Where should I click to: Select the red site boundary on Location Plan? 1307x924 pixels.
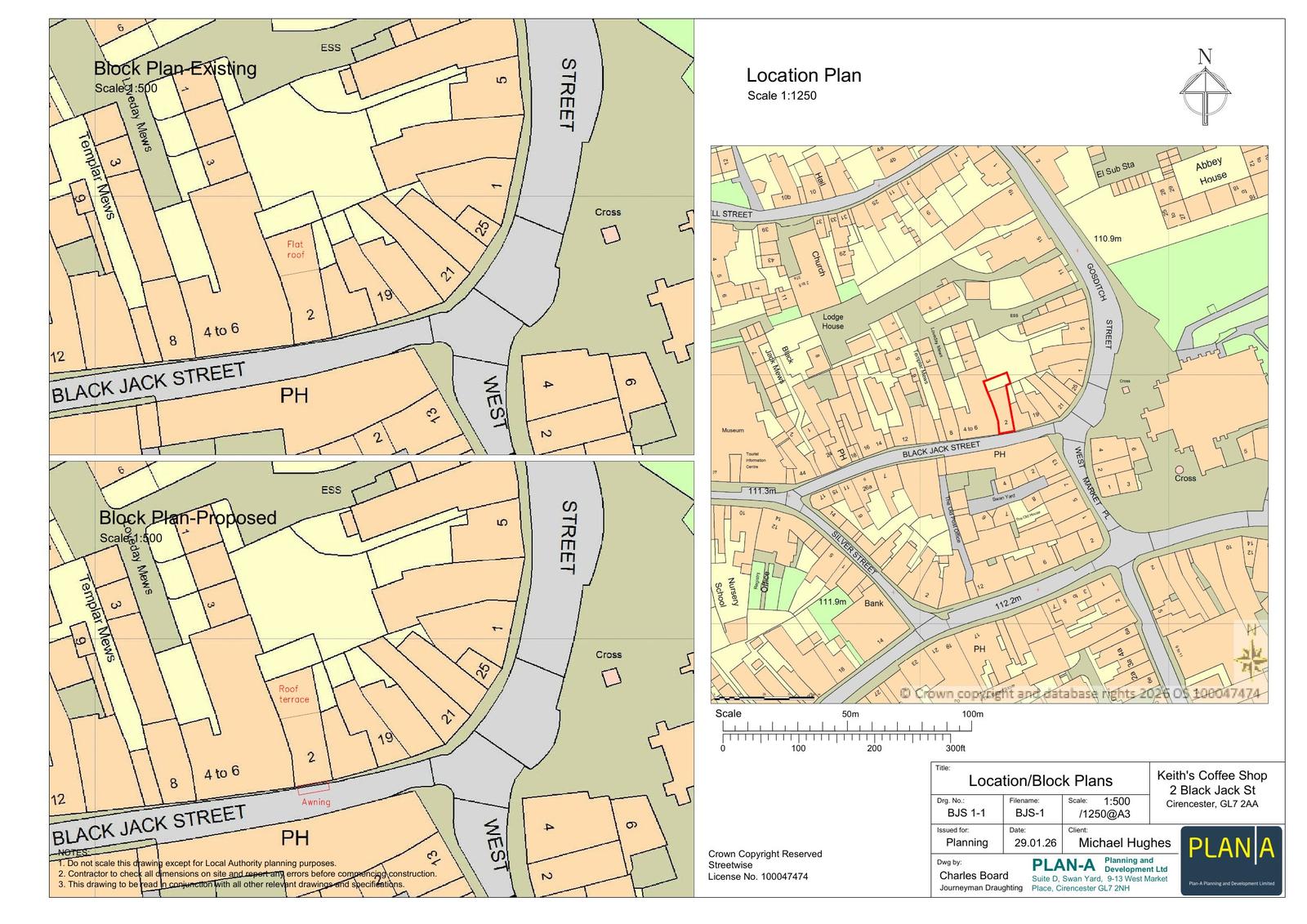click(997, 403)
